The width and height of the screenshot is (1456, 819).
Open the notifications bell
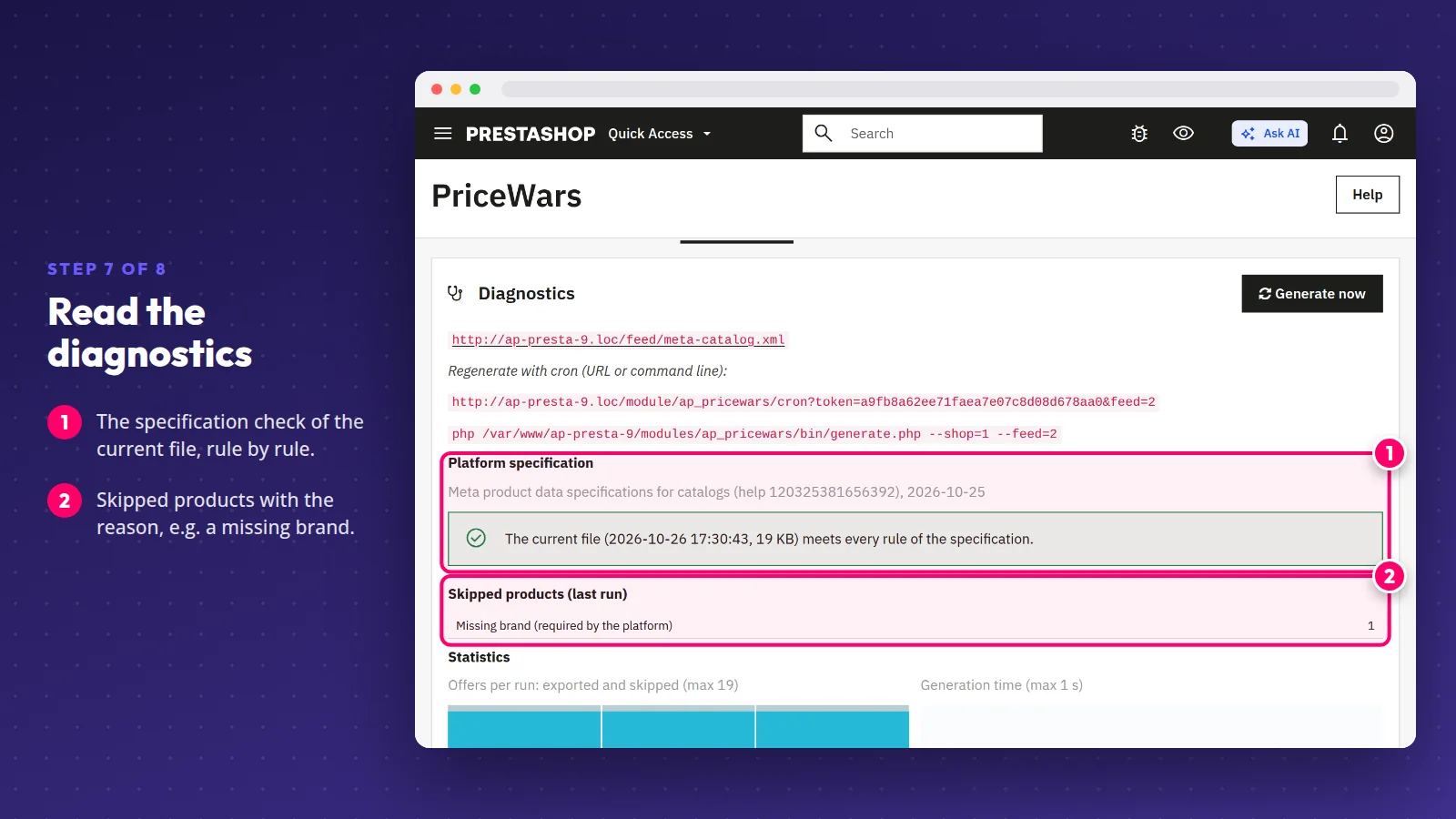(x=1340, y=134)
